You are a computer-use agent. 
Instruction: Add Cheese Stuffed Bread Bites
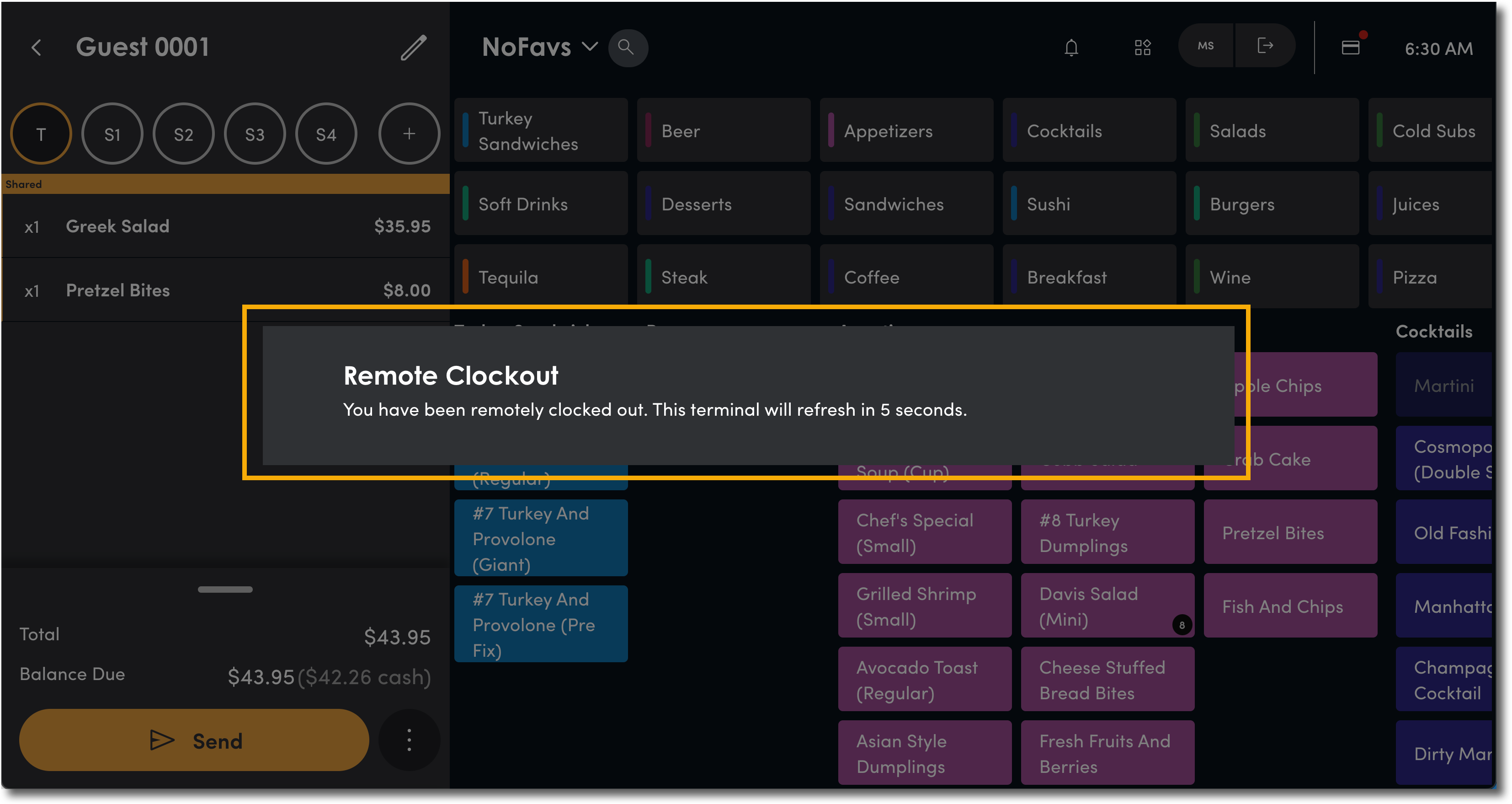click(x=1107, y=680)
